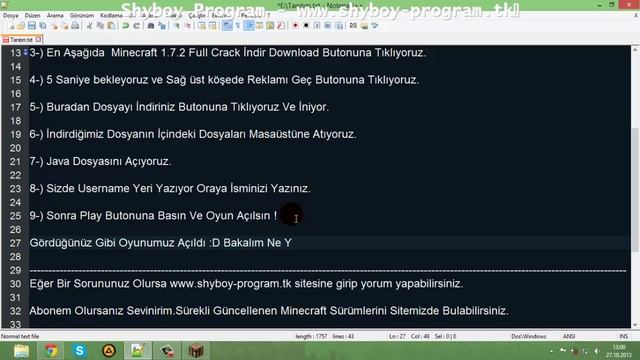This screenshot has height=360, width=640.
Task: Click in 'Abonem Olursanız Sevinirim' line
Action: pyautogui.click(x=269, y=311)
